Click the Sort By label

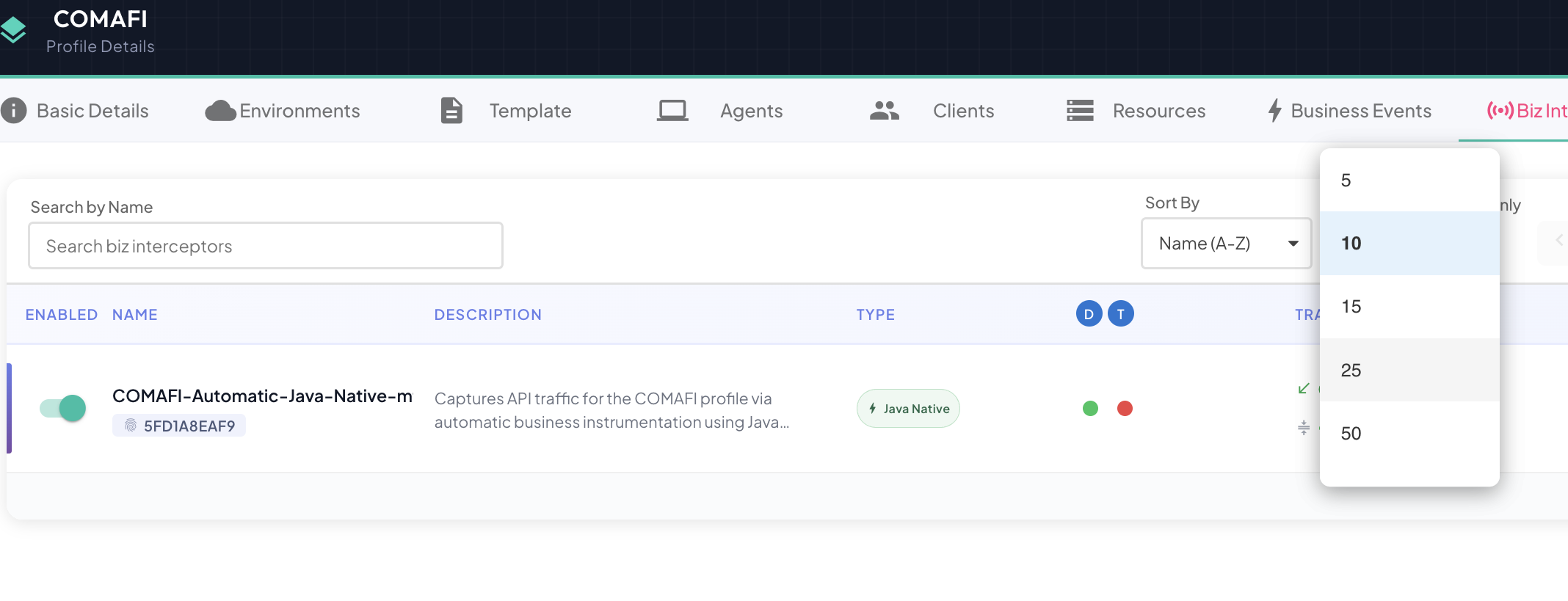tap(1172, 203)
